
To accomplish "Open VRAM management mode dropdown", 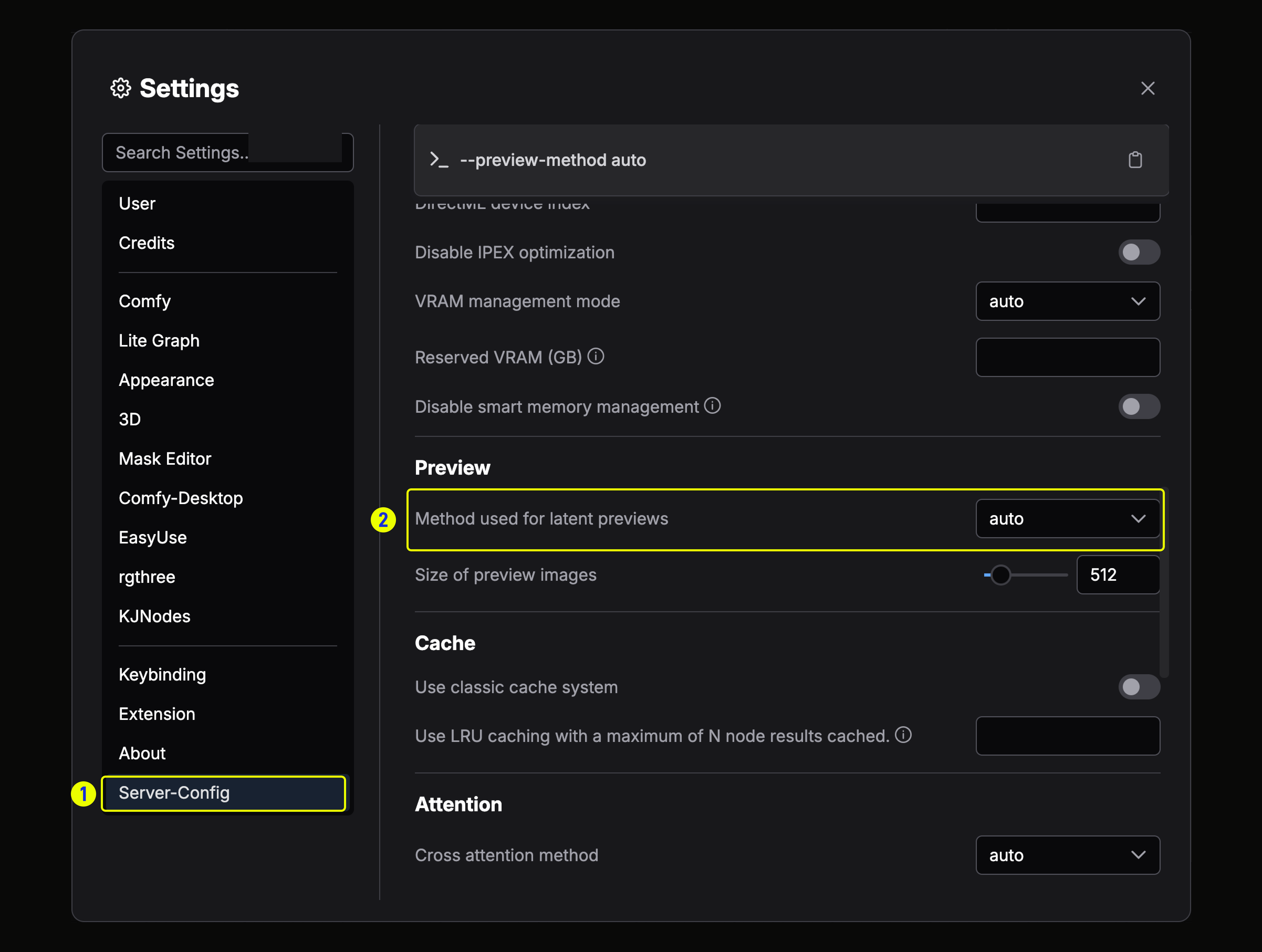I will coord(1067,301).
